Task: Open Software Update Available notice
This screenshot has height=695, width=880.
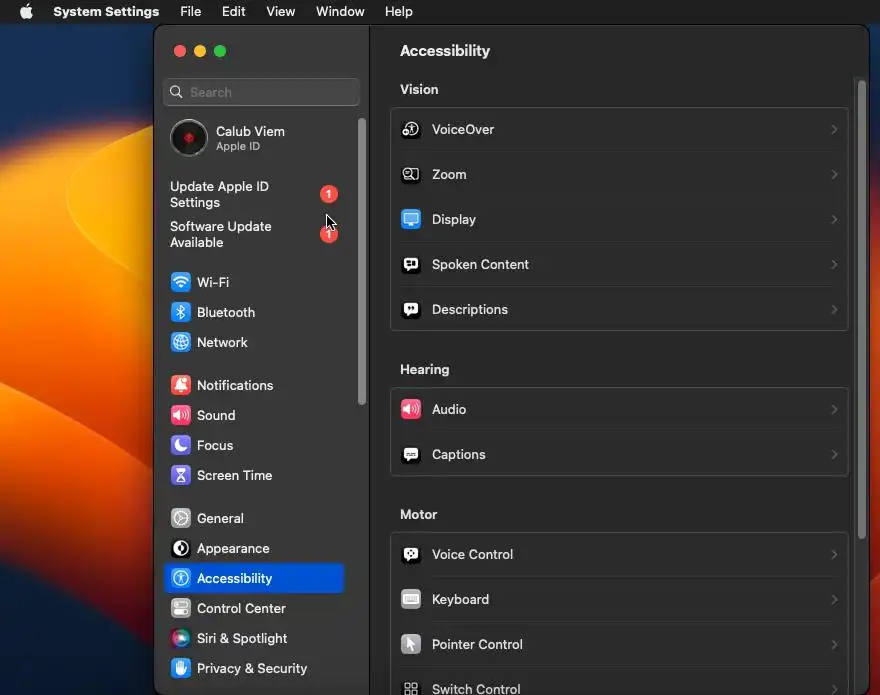Action: 254,234
